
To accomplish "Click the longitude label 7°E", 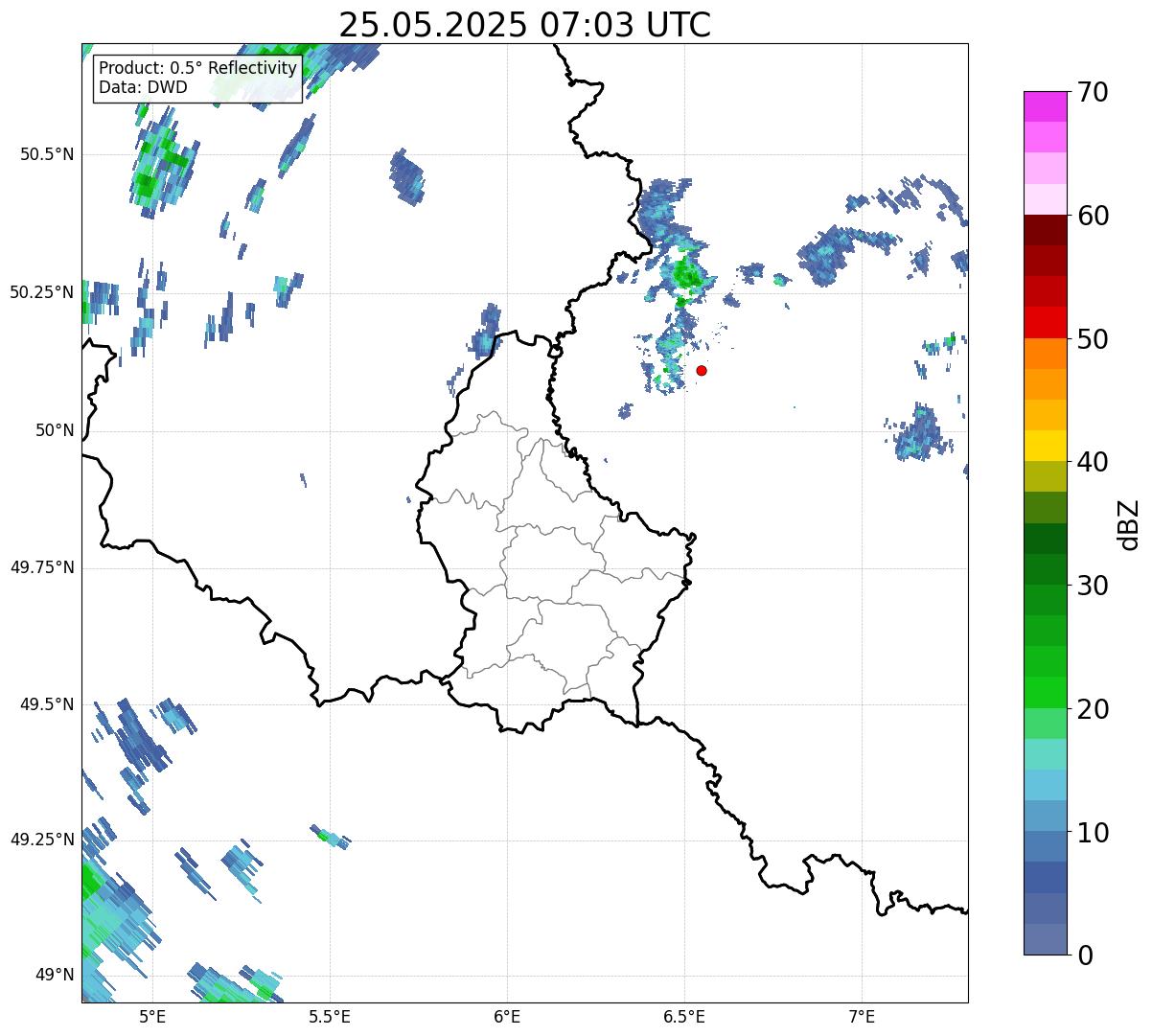I will [x=862, y=1016].
